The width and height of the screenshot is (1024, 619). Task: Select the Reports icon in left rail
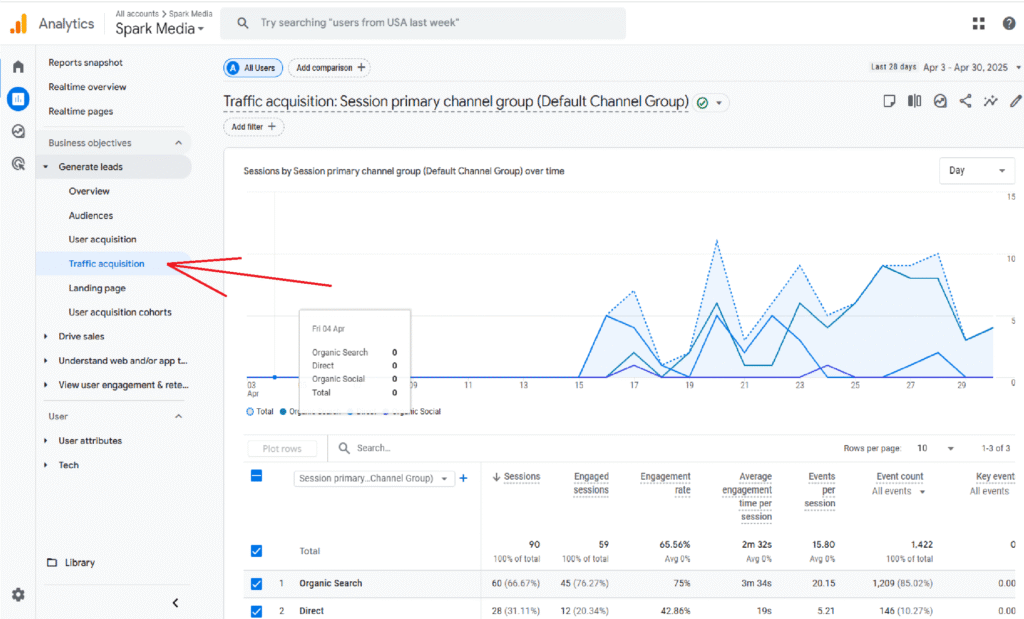[x=18, y=99]
